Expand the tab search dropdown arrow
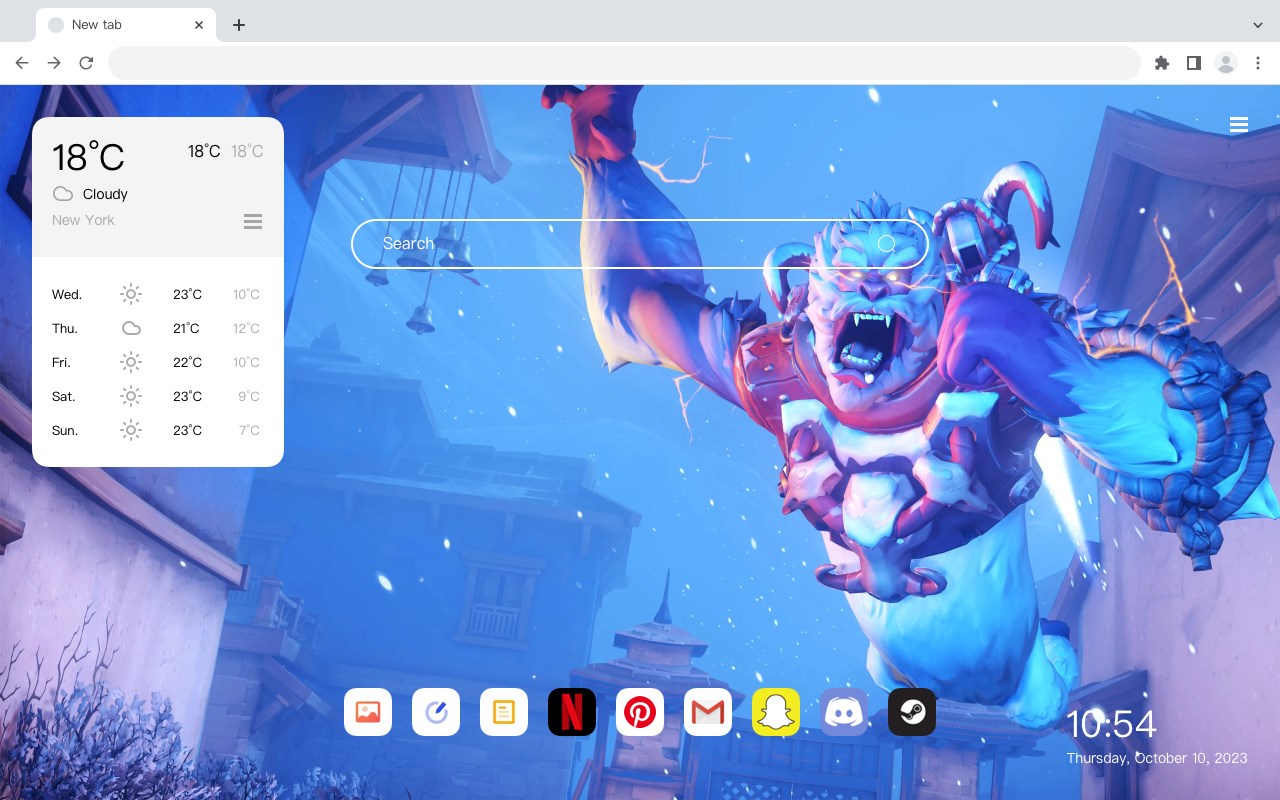Screen dimensions: 1280x800 tap(1258, 25)
